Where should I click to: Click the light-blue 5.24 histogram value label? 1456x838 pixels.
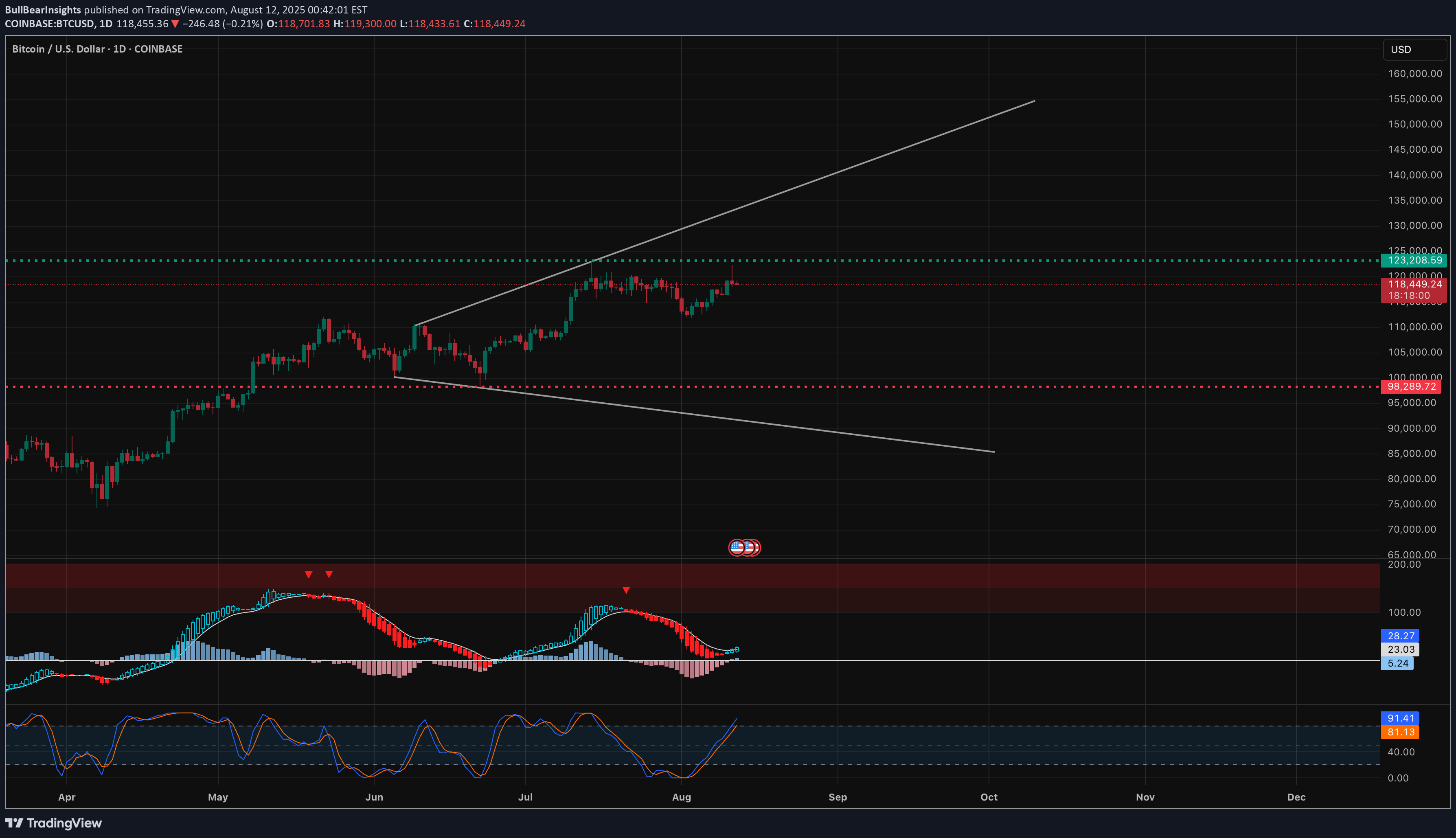(1397, 663)
